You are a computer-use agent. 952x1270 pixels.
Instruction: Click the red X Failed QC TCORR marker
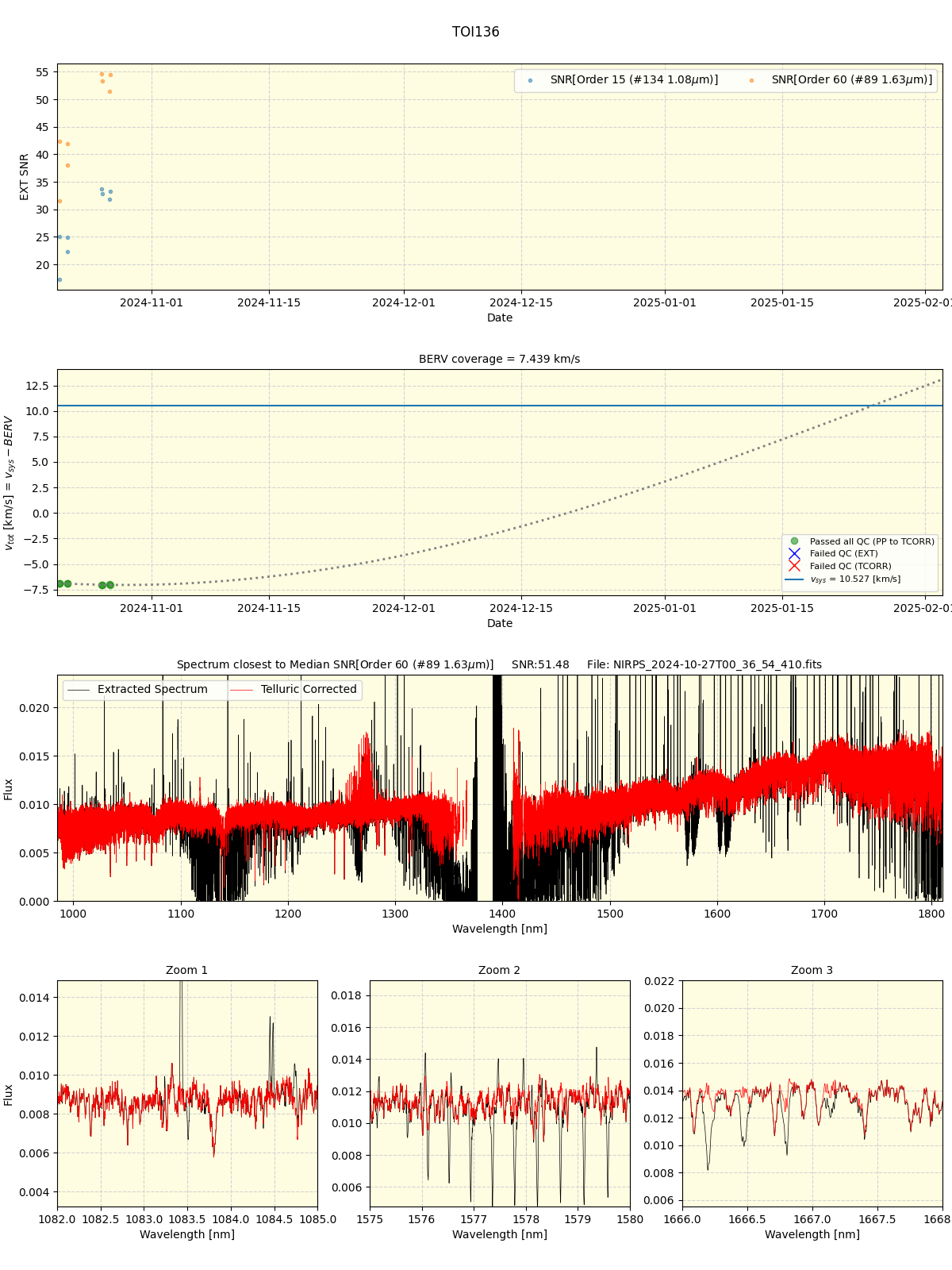tap(794, 566)
